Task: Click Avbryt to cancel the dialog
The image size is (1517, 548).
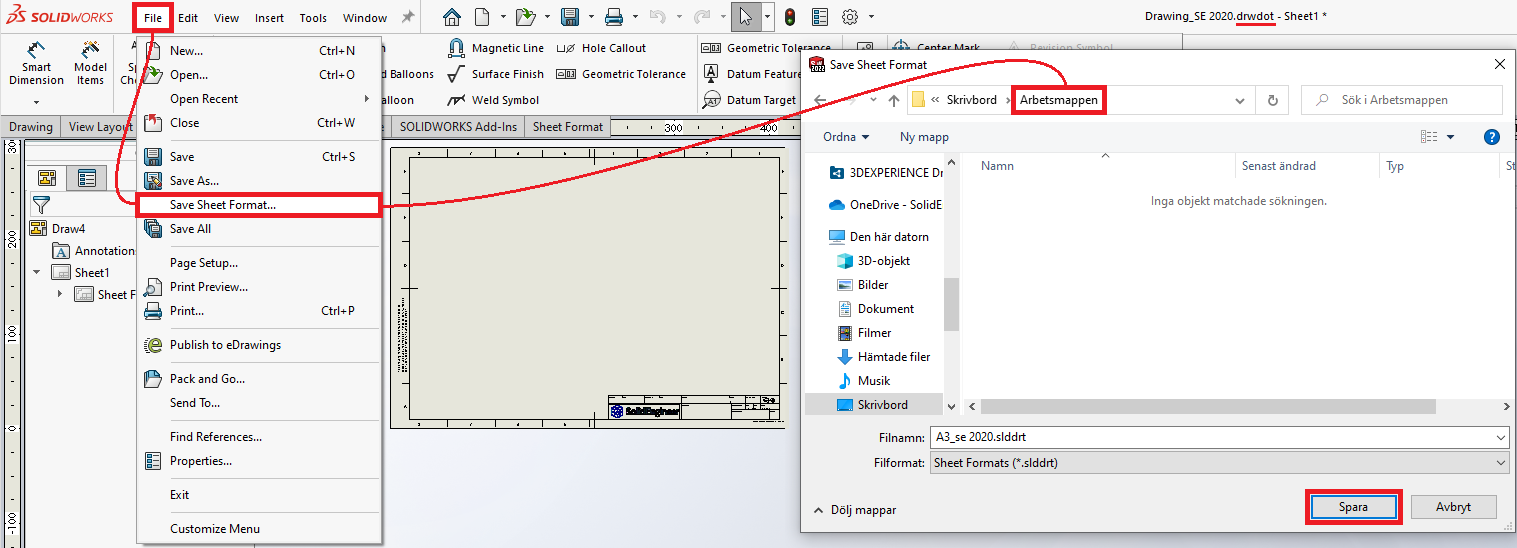Action: point(1453,507)
